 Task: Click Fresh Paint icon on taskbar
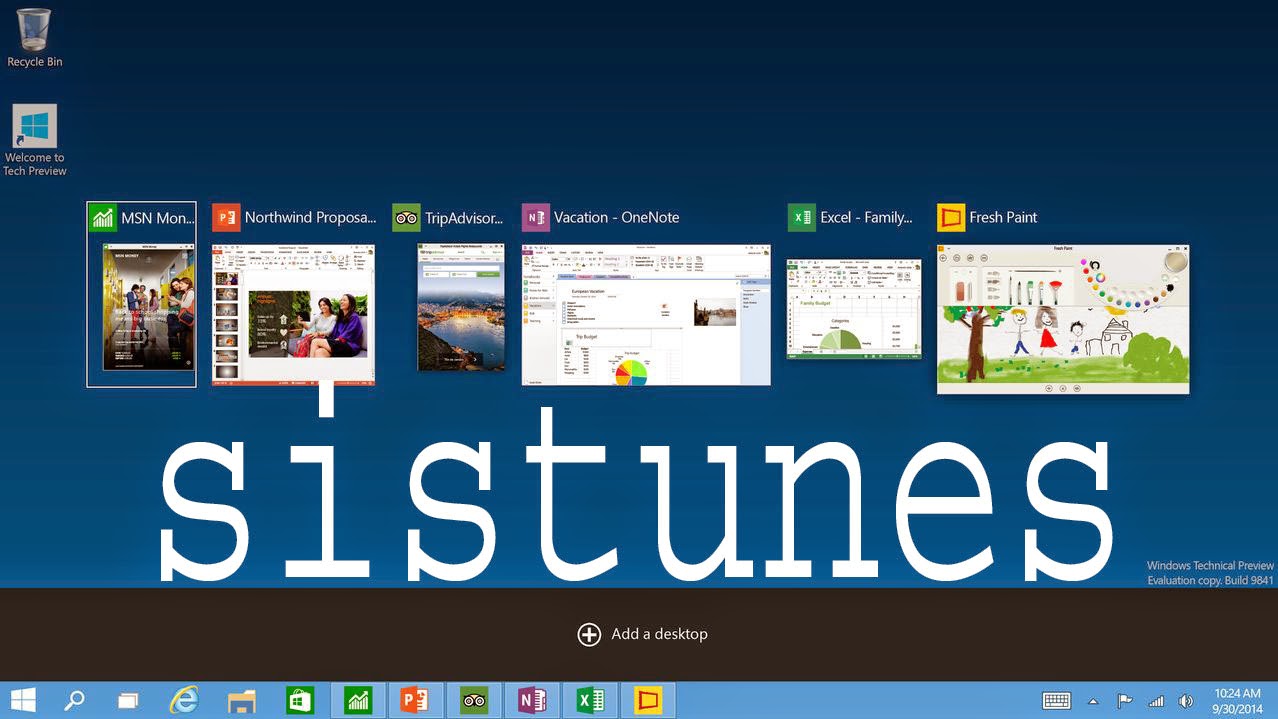(648, 701)
